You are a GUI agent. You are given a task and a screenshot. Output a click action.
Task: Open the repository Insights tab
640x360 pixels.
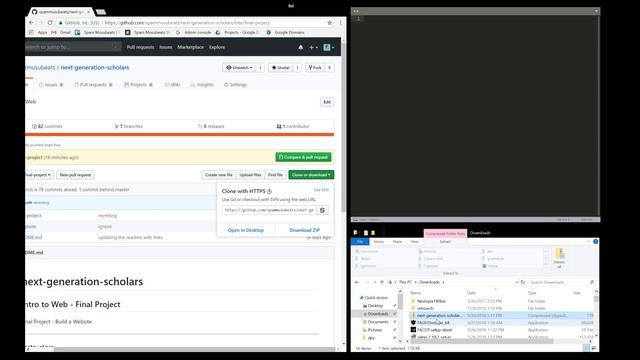[x=202, y=85]
